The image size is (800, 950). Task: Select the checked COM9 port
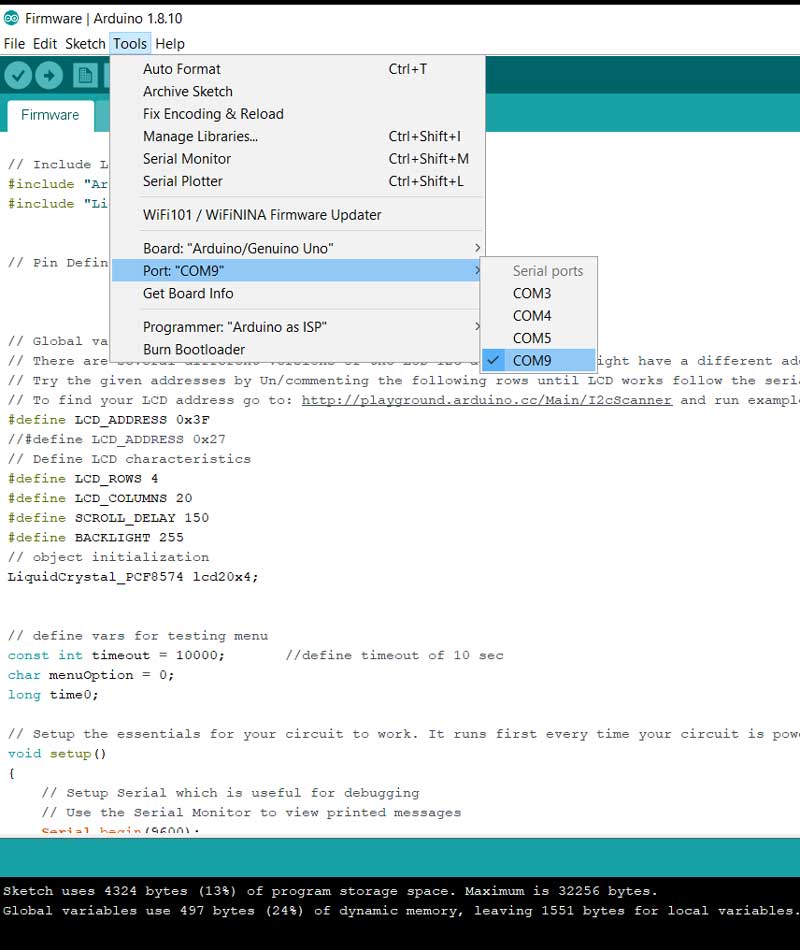tap(539, 360)
